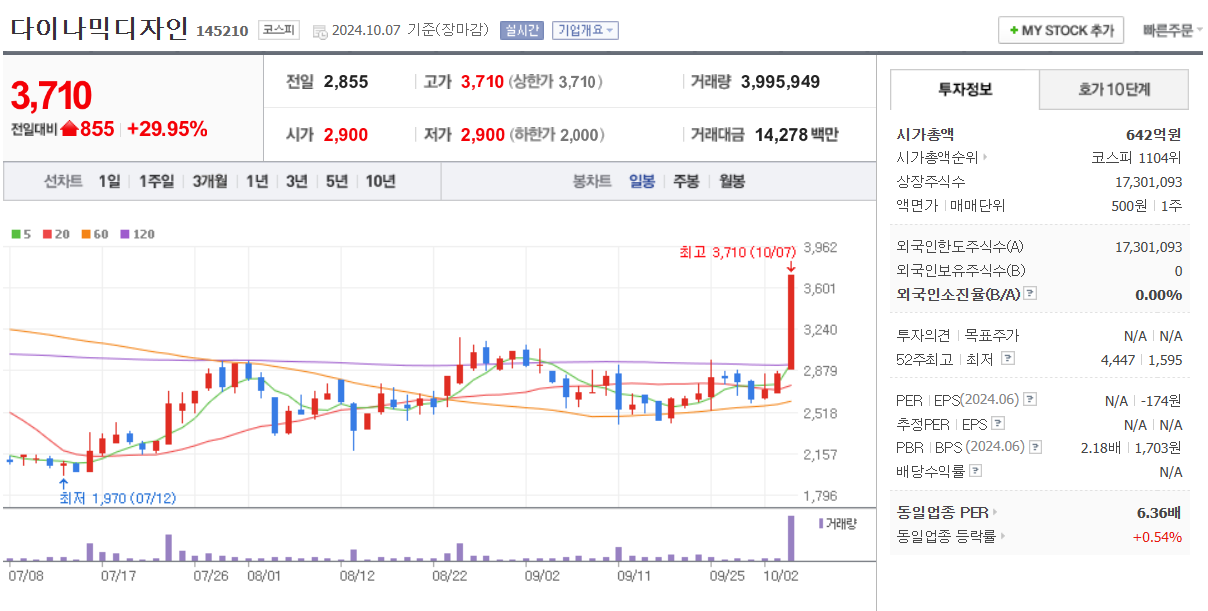
Task: Click the 최고 3,710 red arrow marker
Action: (790, 266)
